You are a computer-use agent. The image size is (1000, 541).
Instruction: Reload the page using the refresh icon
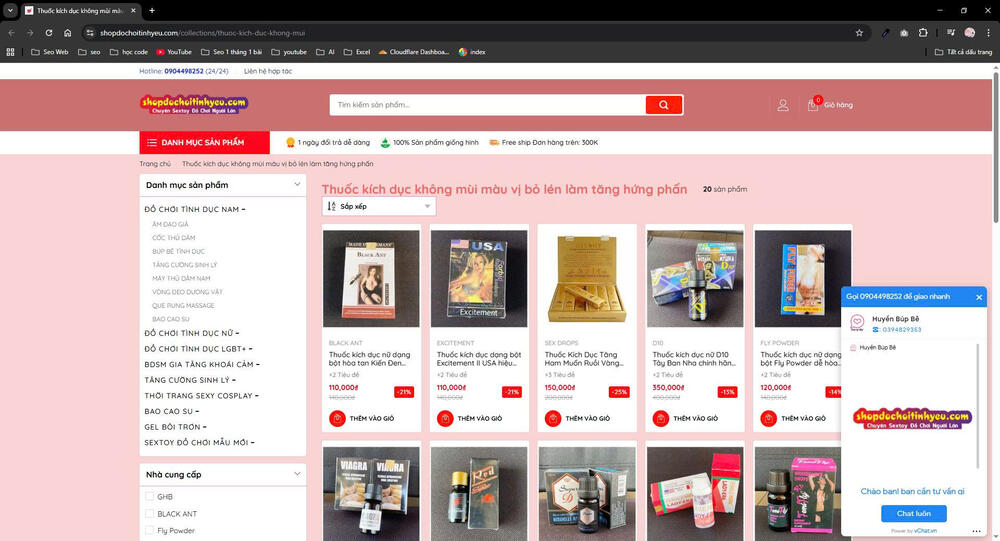pyautogui.click(x=47, y=32)
